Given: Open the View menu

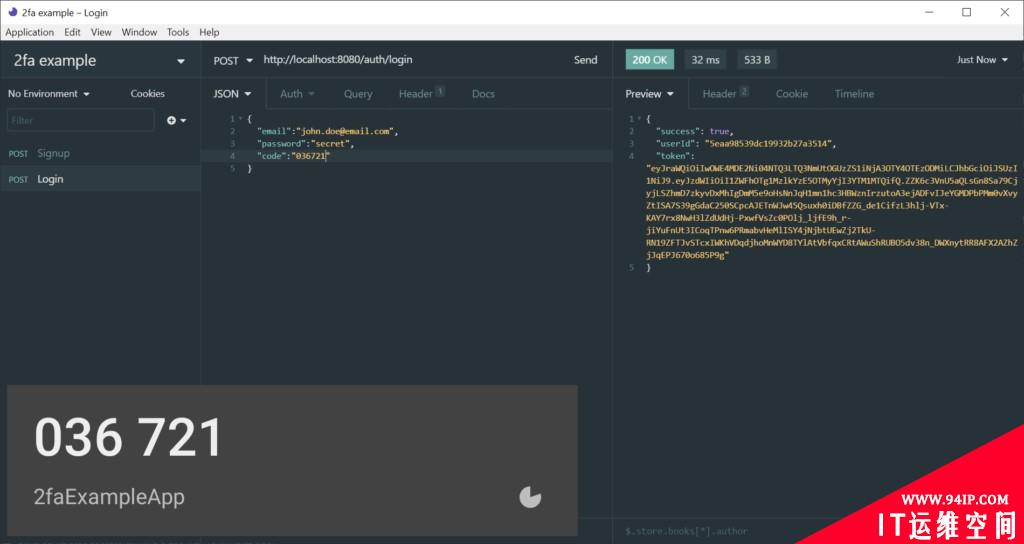Looking at the screenshot, I should [x=101, y=32].
